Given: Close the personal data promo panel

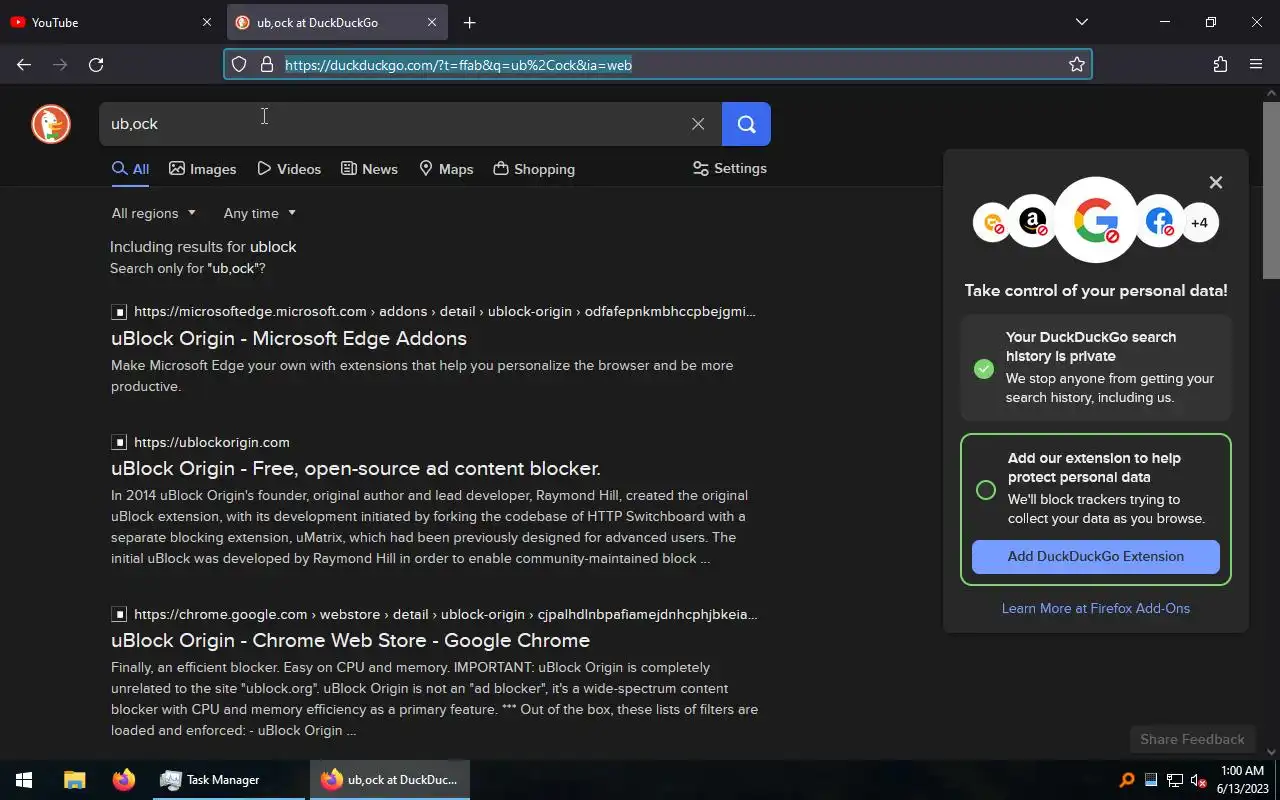Looking at the screenshot, I should click(1216, 183).
